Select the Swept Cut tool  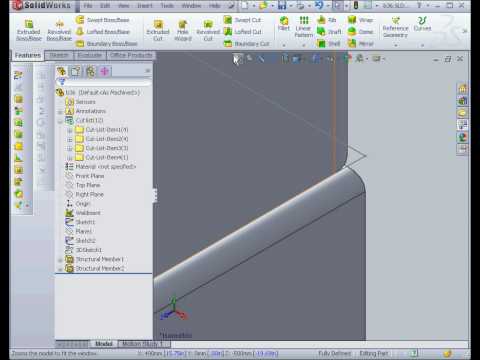click(x=242, y=20)
